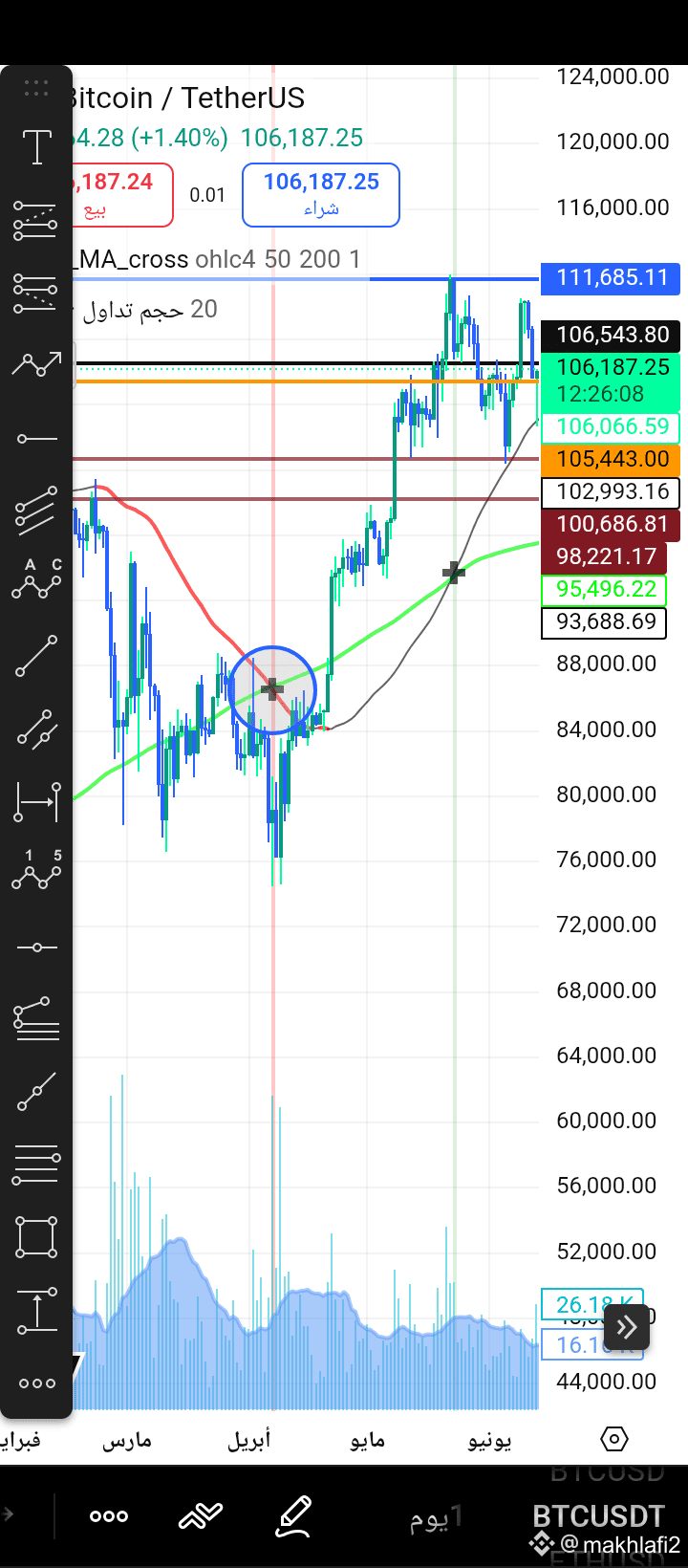Screen dimensions: 688x1568
Task: Select the Parallel Channel tool
Action: coord(36,729)
